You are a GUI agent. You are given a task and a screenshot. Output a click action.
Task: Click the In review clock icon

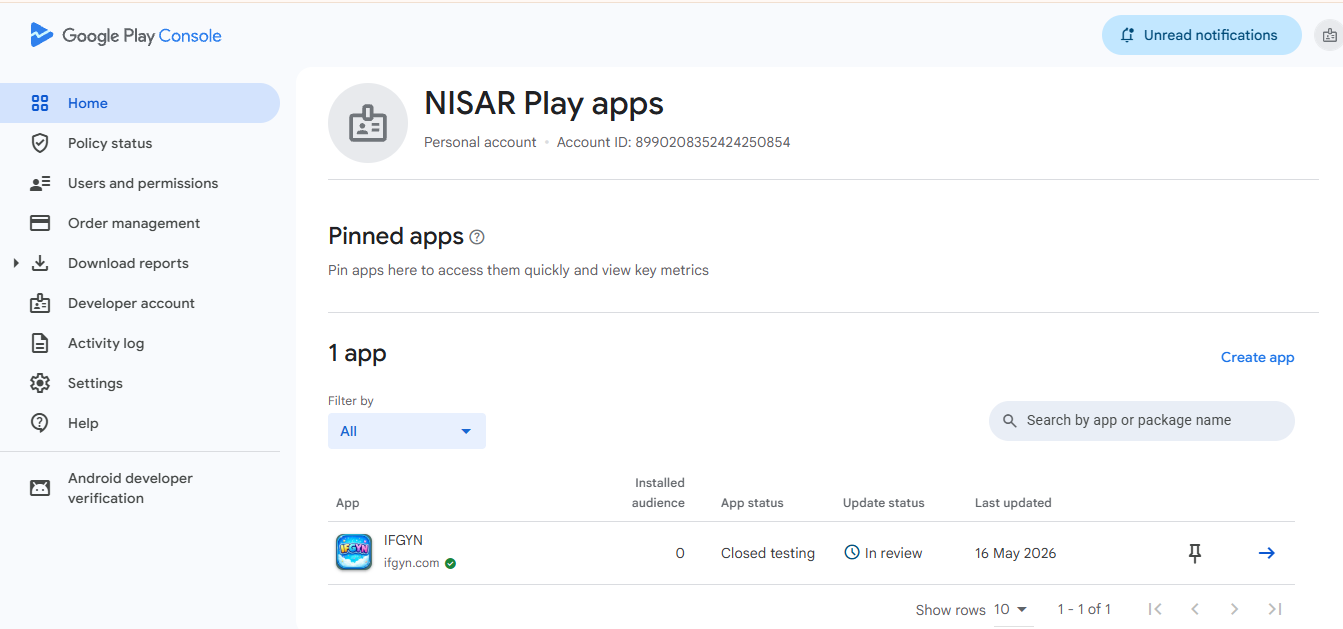click(x=852, y=552)
